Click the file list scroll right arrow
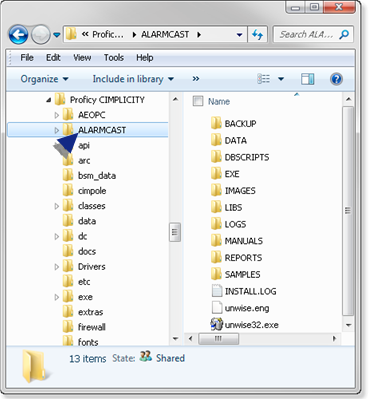This screenshot has height=399, width=370. 334,339
